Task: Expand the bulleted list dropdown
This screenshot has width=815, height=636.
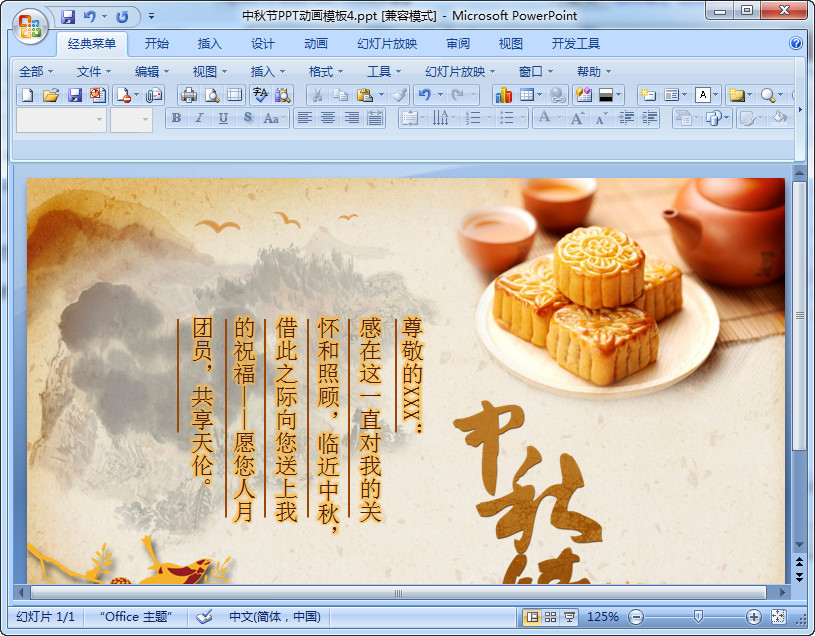Action: [522, 118]
